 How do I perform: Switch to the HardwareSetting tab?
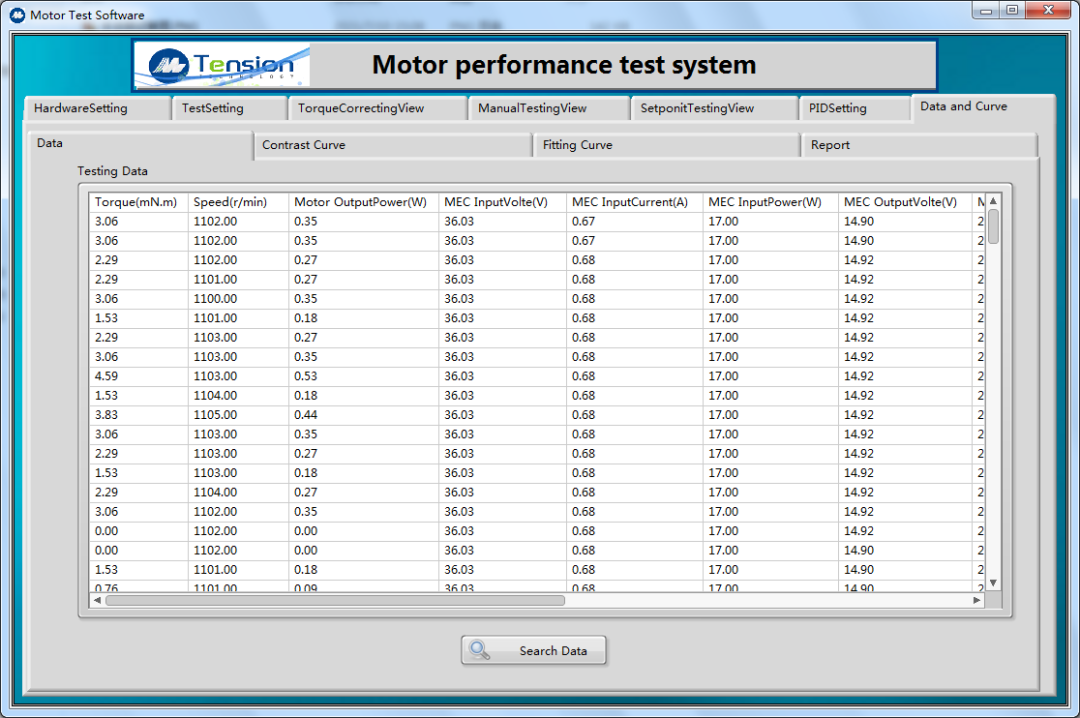[x=97, y=108]
